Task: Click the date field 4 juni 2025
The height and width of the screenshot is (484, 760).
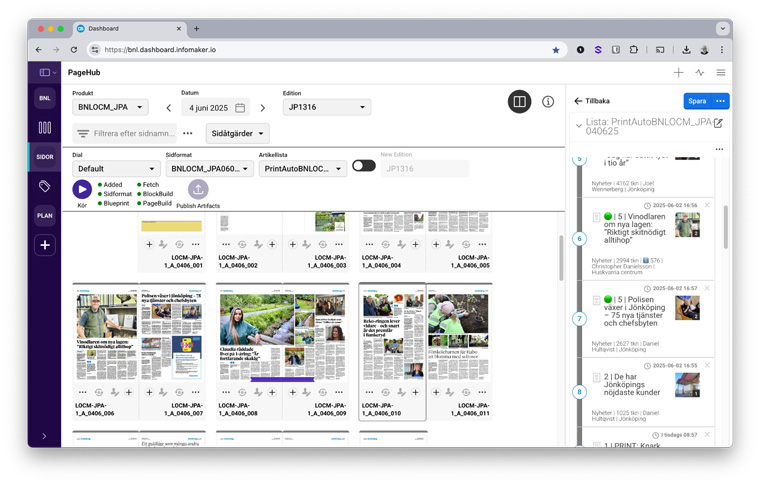Action: (x=208, y=108)
